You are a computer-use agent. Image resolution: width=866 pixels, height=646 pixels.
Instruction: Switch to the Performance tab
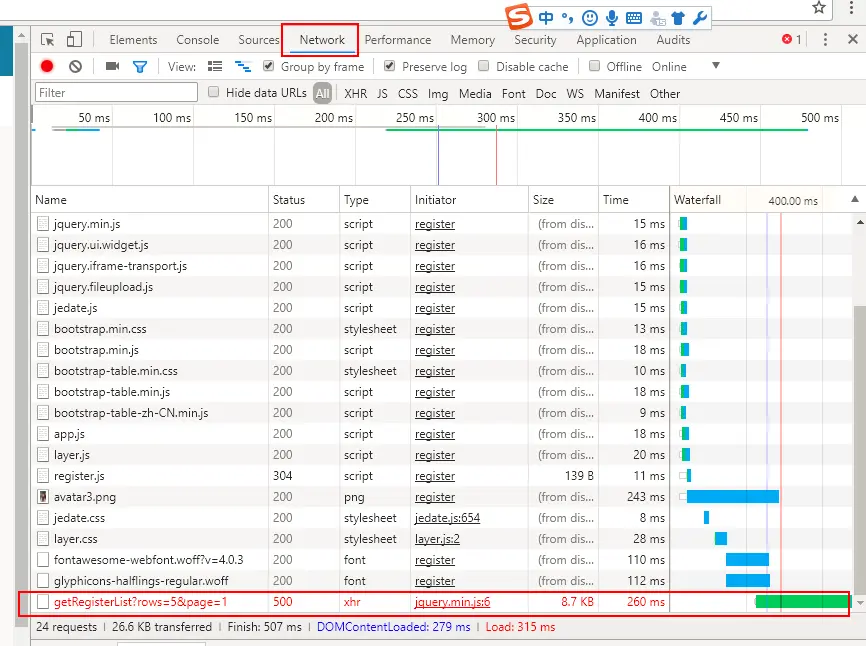[398, 40]
